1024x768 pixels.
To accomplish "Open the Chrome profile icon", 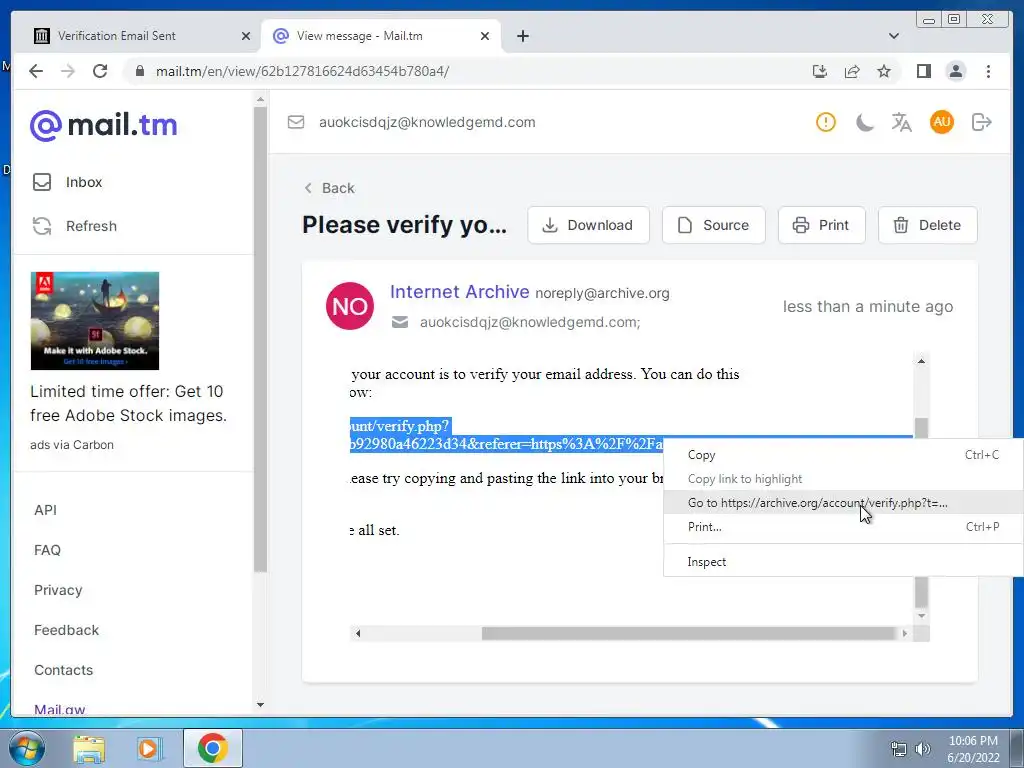I will [955, 71].
